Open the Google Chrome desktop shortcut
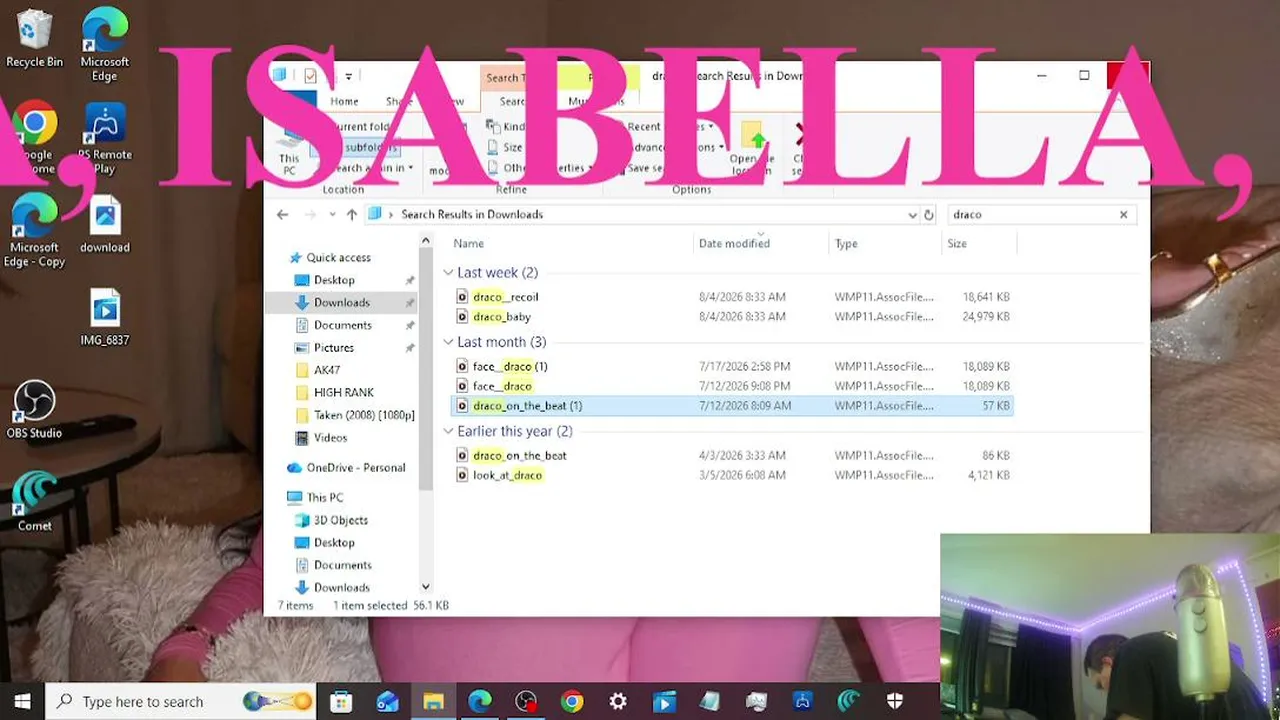Image resolution: width=1280 pixels, height=720 pixels. point(34,138)
